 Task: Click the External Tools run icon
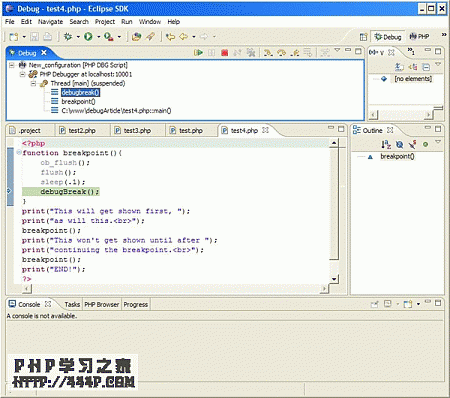click(109, 37)
